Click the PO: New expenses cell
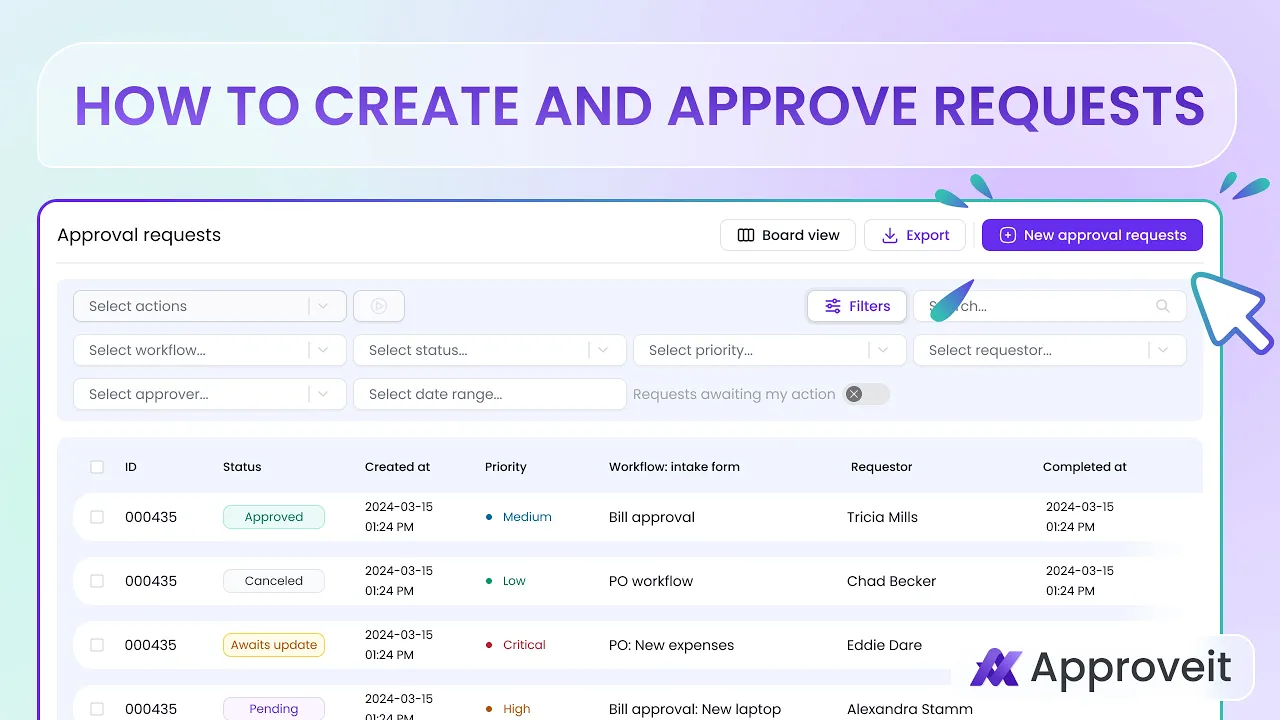This screenshot has height=720, width=1280. pos(671,645)
